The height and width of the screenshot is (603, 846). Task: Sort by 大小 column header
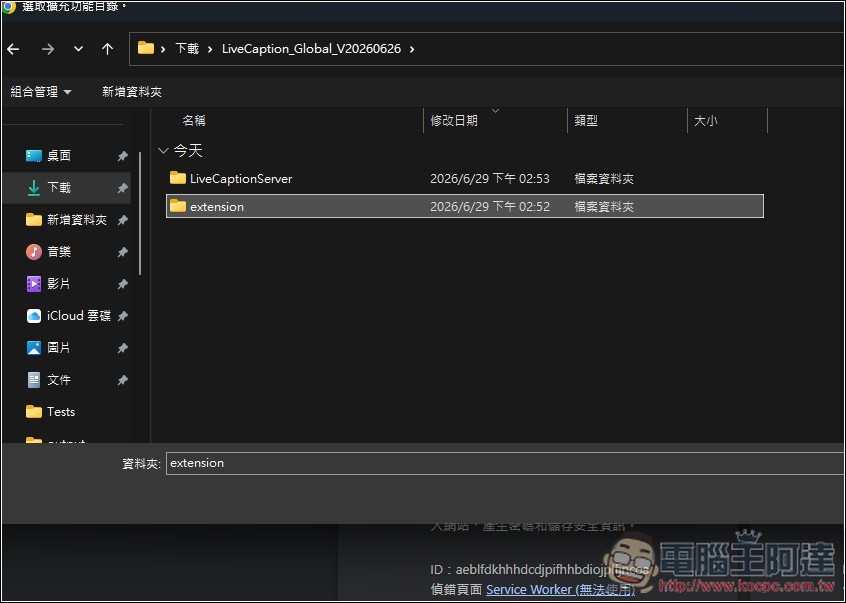pyautogui.click(x=706, y=120)
